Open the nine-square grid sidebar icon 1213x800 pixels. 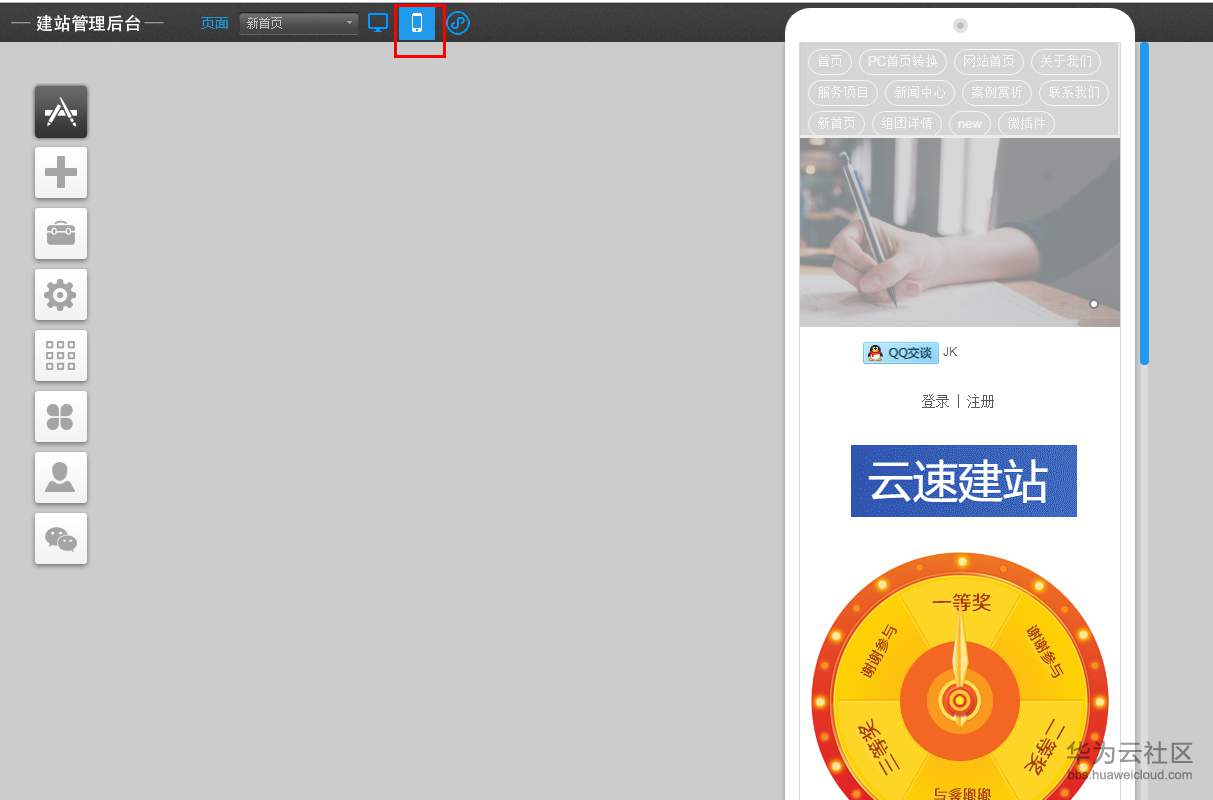pyautogui.click(x=61, y=356)
